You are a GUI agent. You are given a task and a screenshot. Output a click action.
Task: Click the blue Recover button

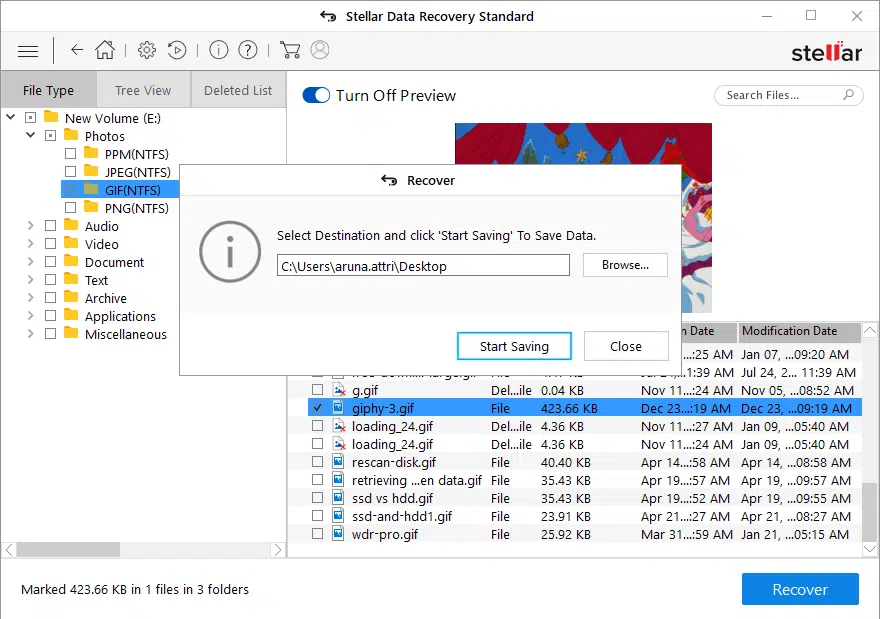point(800,589)
